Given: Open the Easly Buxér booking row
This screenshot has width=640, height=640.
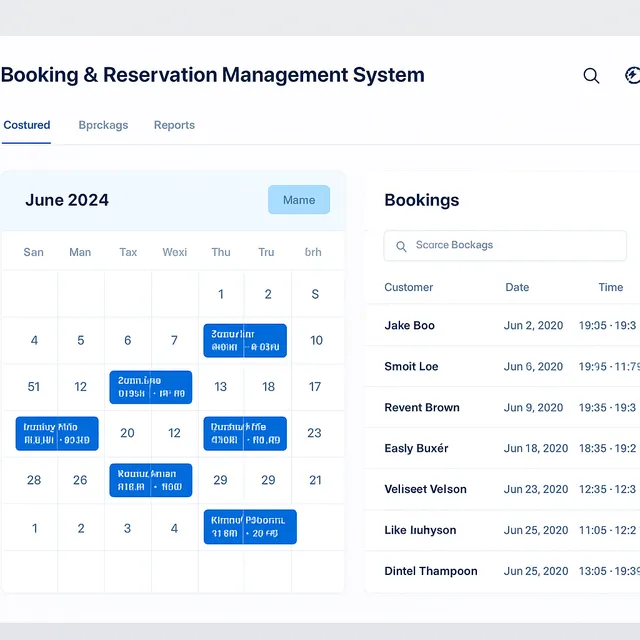Looking at the screenshot, I should (502, 448).
